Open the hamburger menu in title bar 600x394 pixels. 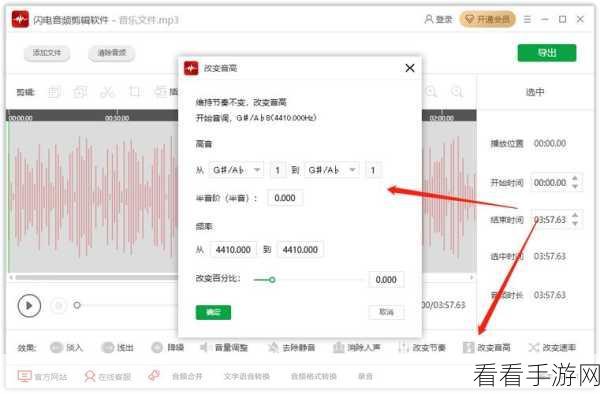tap(527, 19)
